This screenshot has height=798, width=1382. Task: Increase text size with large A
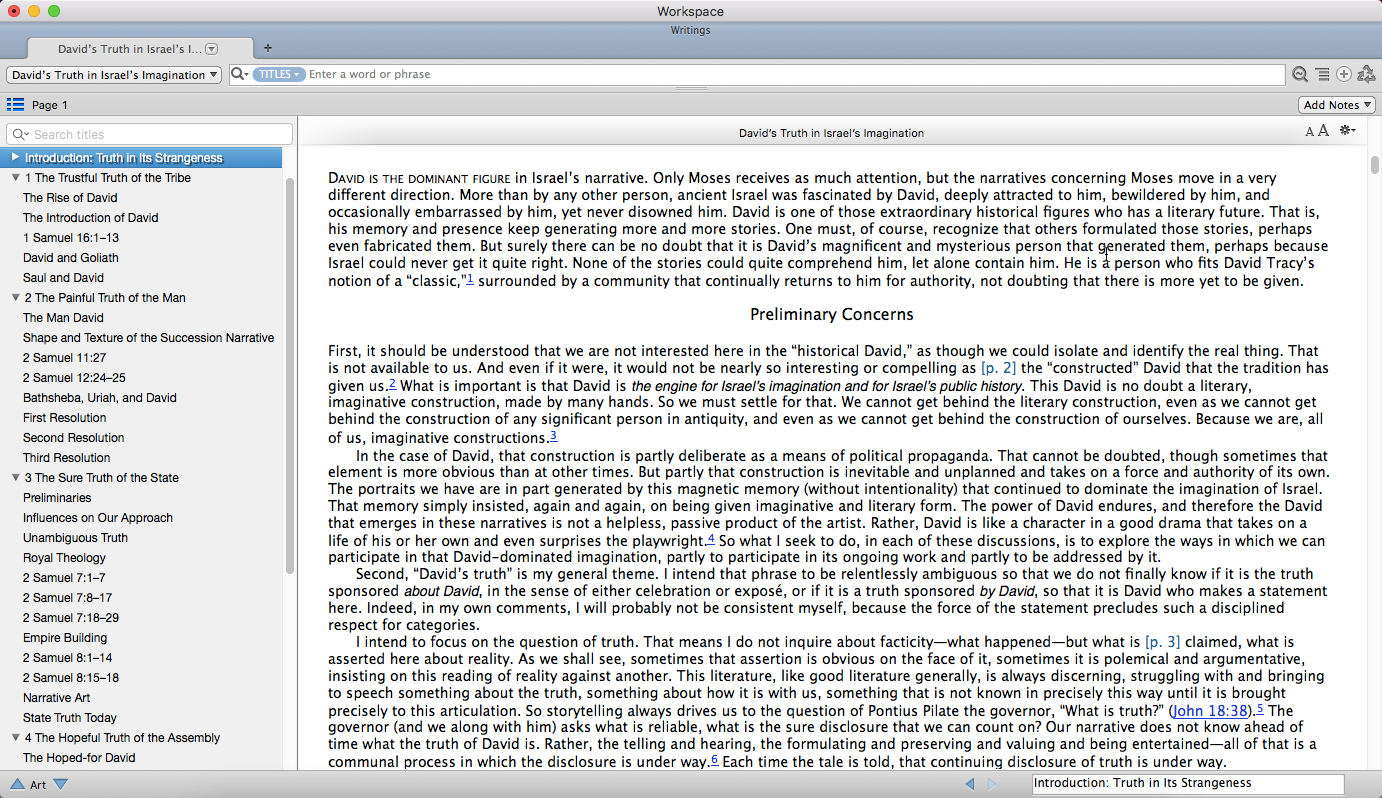click(x=1324, y=131)
